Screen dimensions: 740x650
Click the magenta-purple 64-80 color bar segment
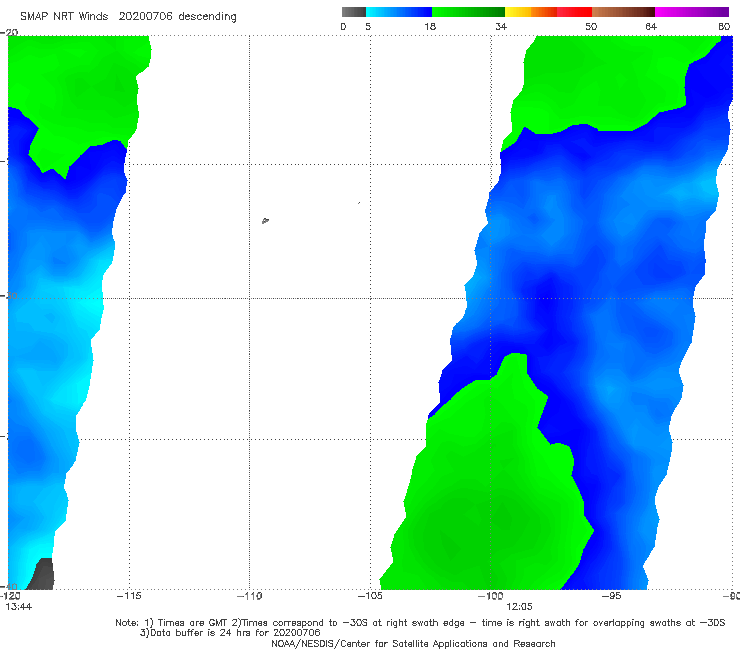click(692, 12)
